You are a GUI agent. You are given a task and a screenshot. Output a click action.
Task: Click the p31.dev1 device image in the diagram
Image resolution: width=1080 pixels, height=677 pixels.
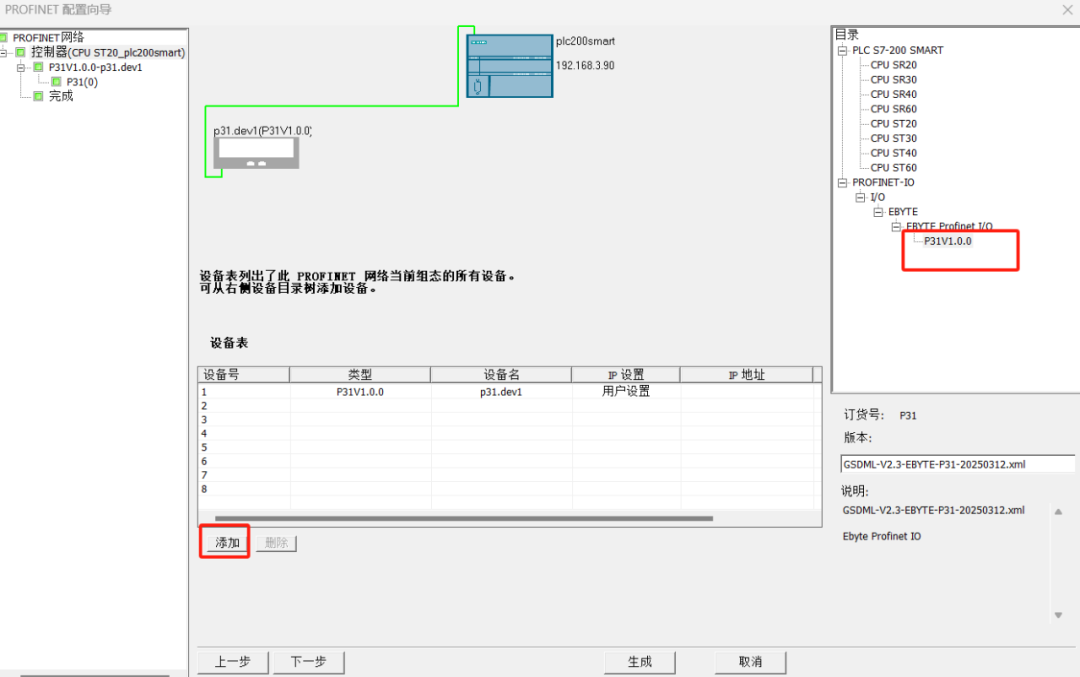(x=256, y=153)
